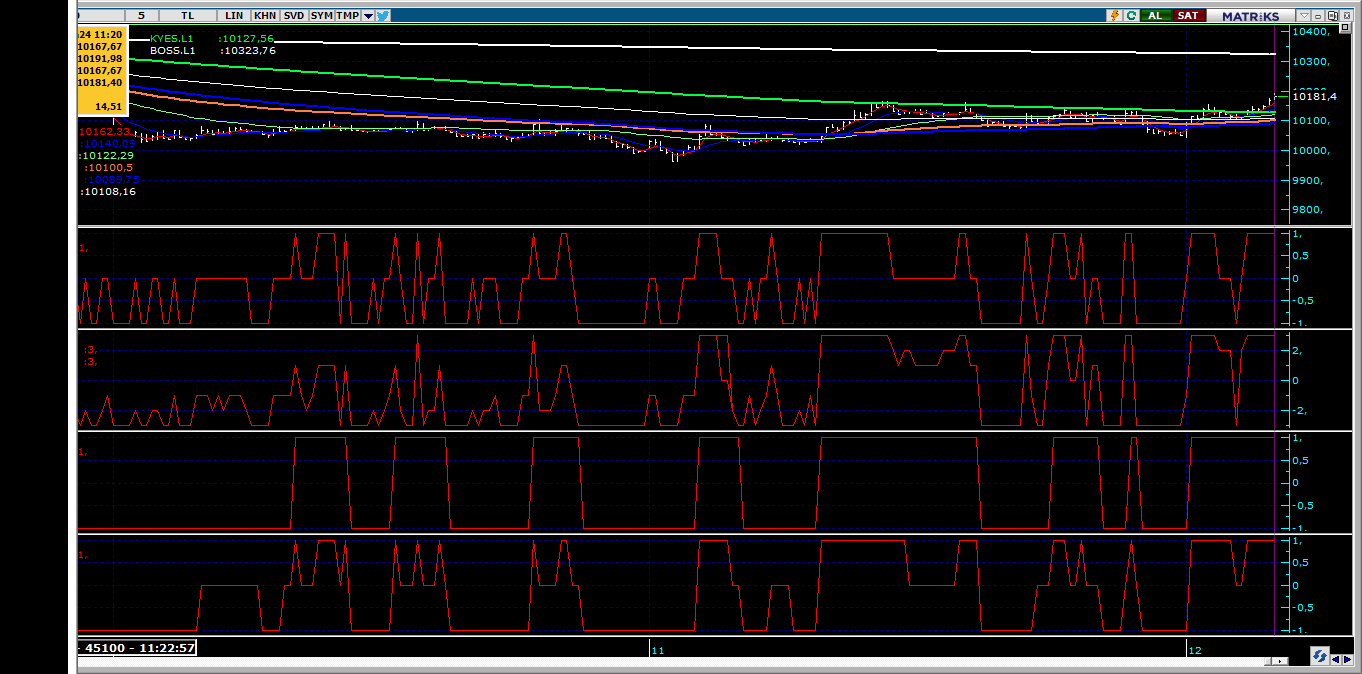
Task: Click the KHN toolbar button
Action: tap(265, 16)
